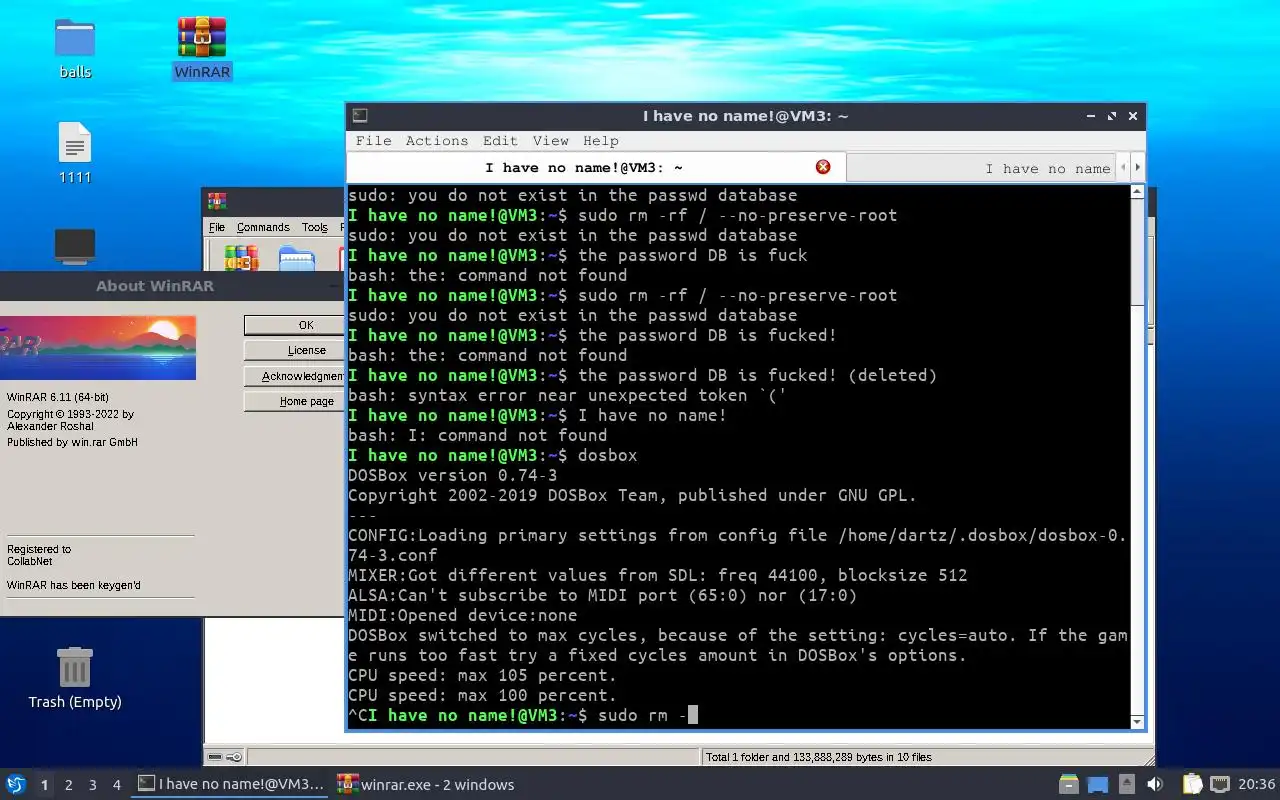Image resolution: width=1280 pixels, height=800 pixels.
Task: Open the terminal File menu
Action: (373, 141)
